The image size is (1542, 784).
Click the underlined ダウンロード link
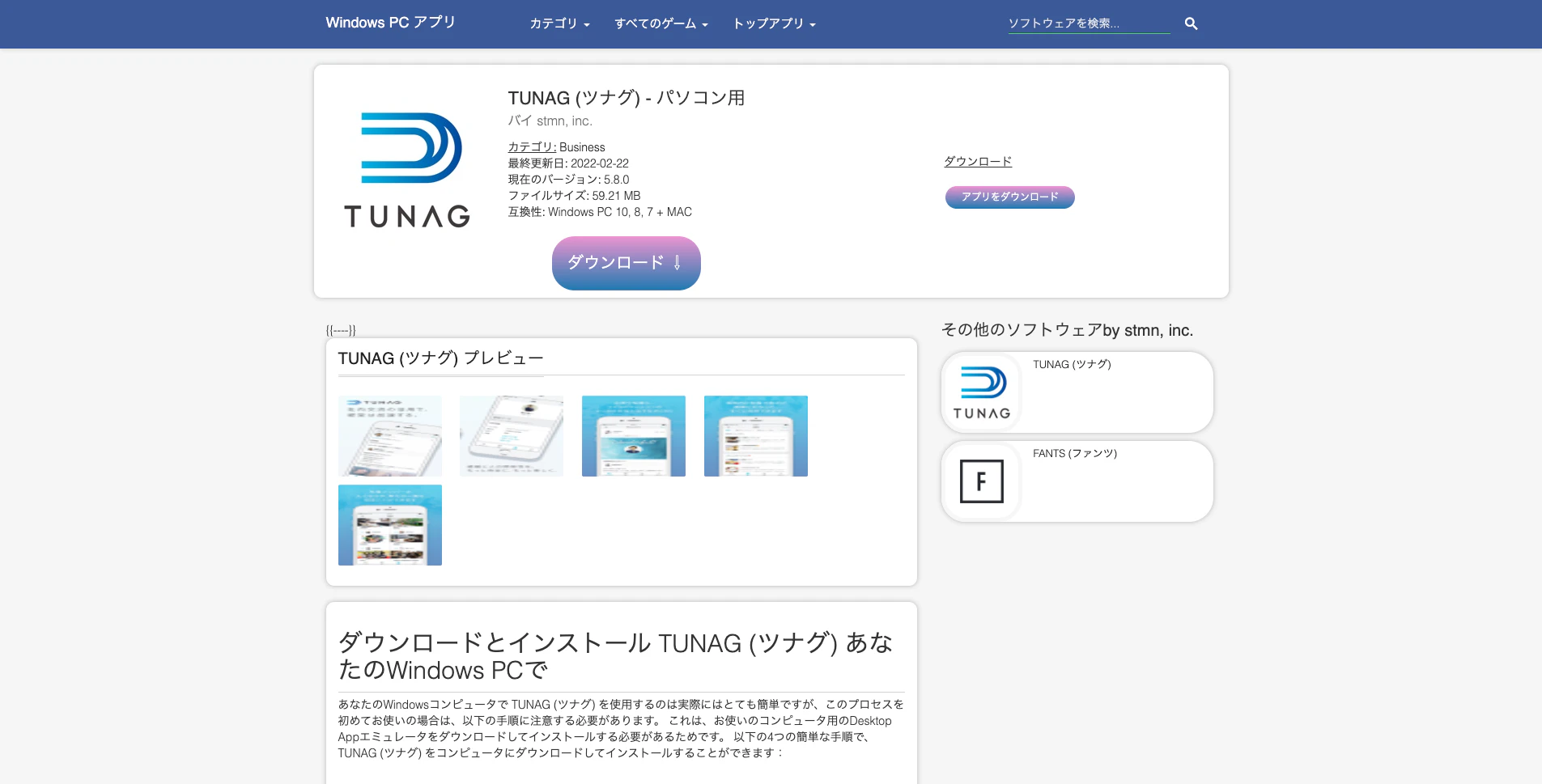(x=978, y=162)
